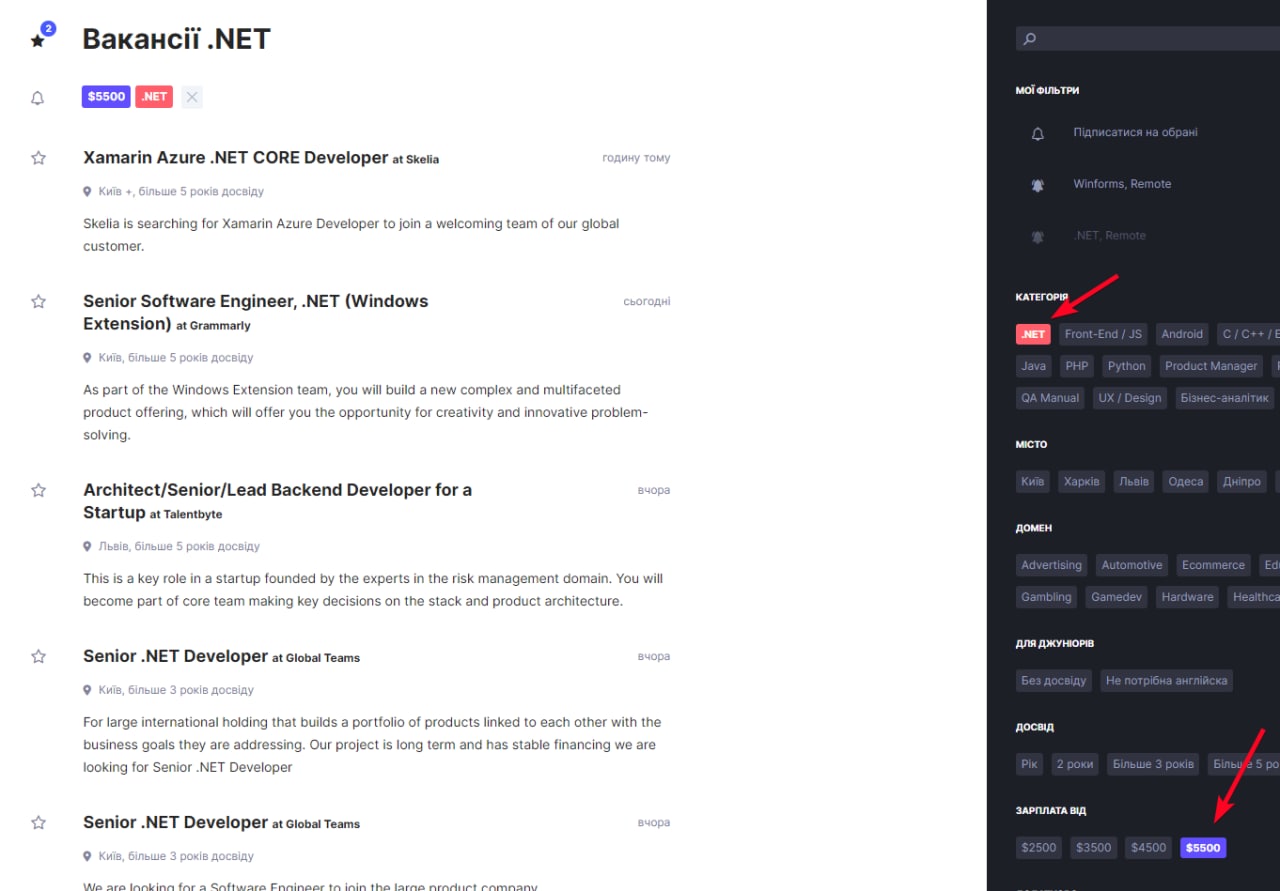
Task: Click the Вакансії .NET page heading
Action: coord(176,39)
